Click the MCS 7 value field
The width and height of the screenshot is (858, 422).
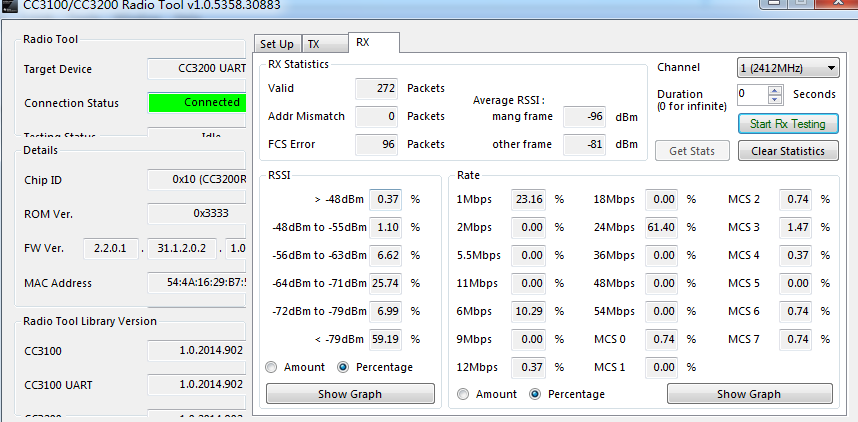tap(796, 339)
